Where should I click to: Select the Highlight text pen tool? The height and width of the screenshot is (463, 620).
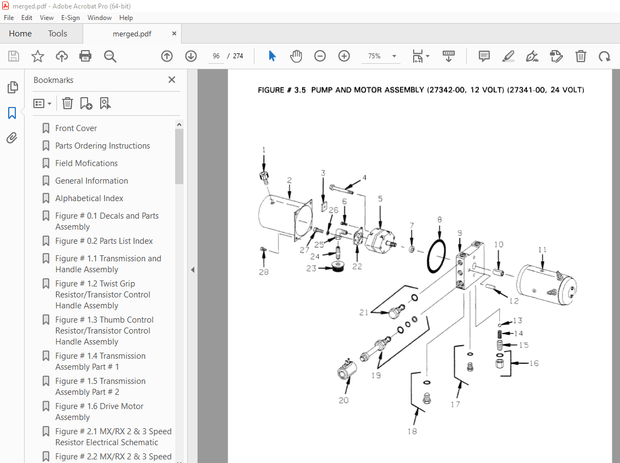508,56
